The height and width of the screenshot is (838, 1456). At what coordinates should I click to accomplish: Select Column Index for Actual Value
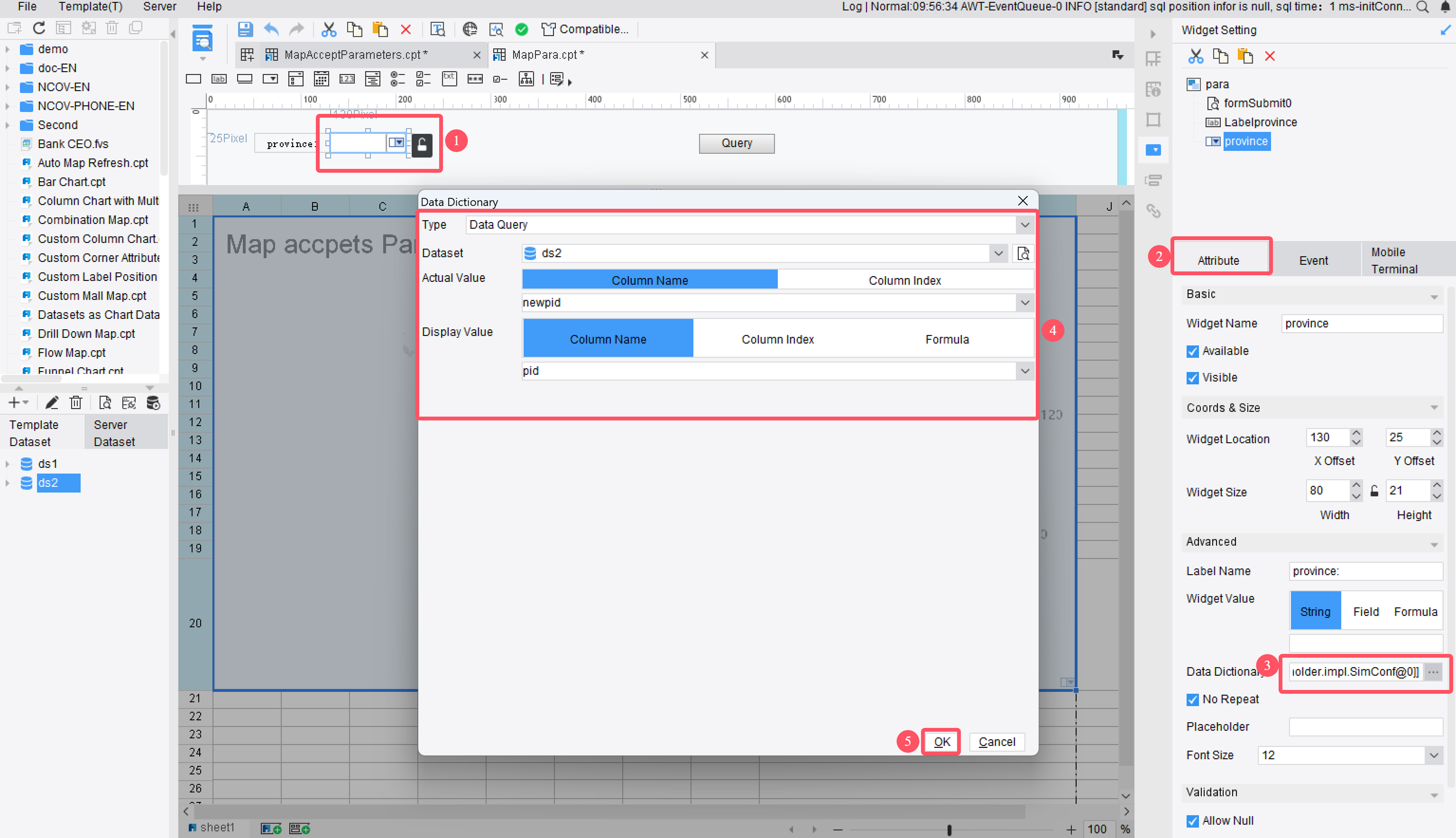point(905,280)
